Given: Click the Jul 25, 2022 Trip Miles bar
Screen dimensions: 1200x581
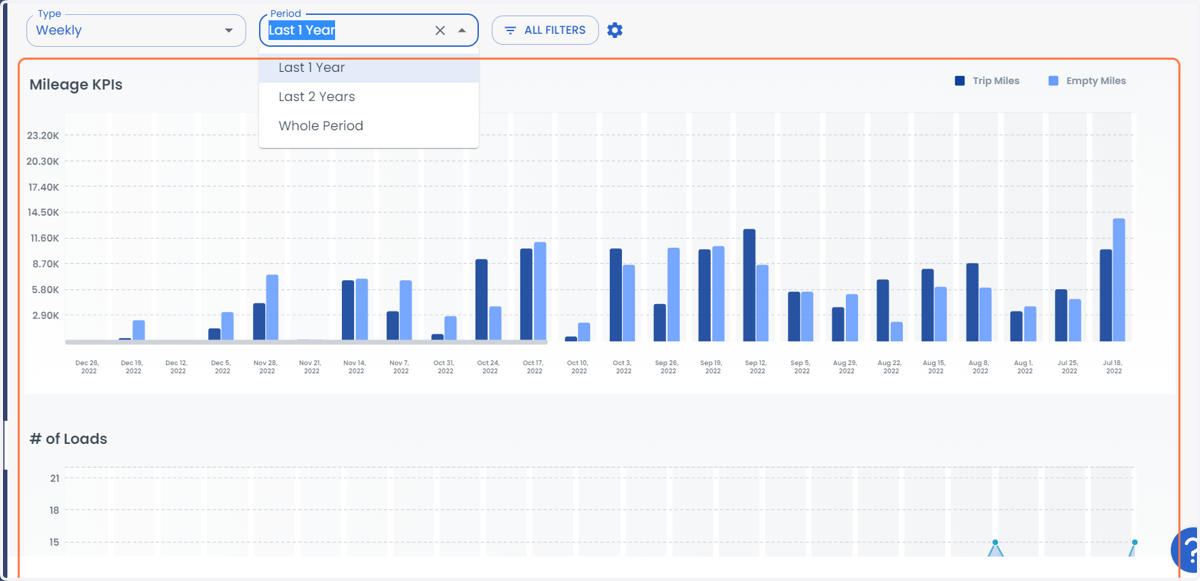Looking at the screenshot, I should point(1061,315).
